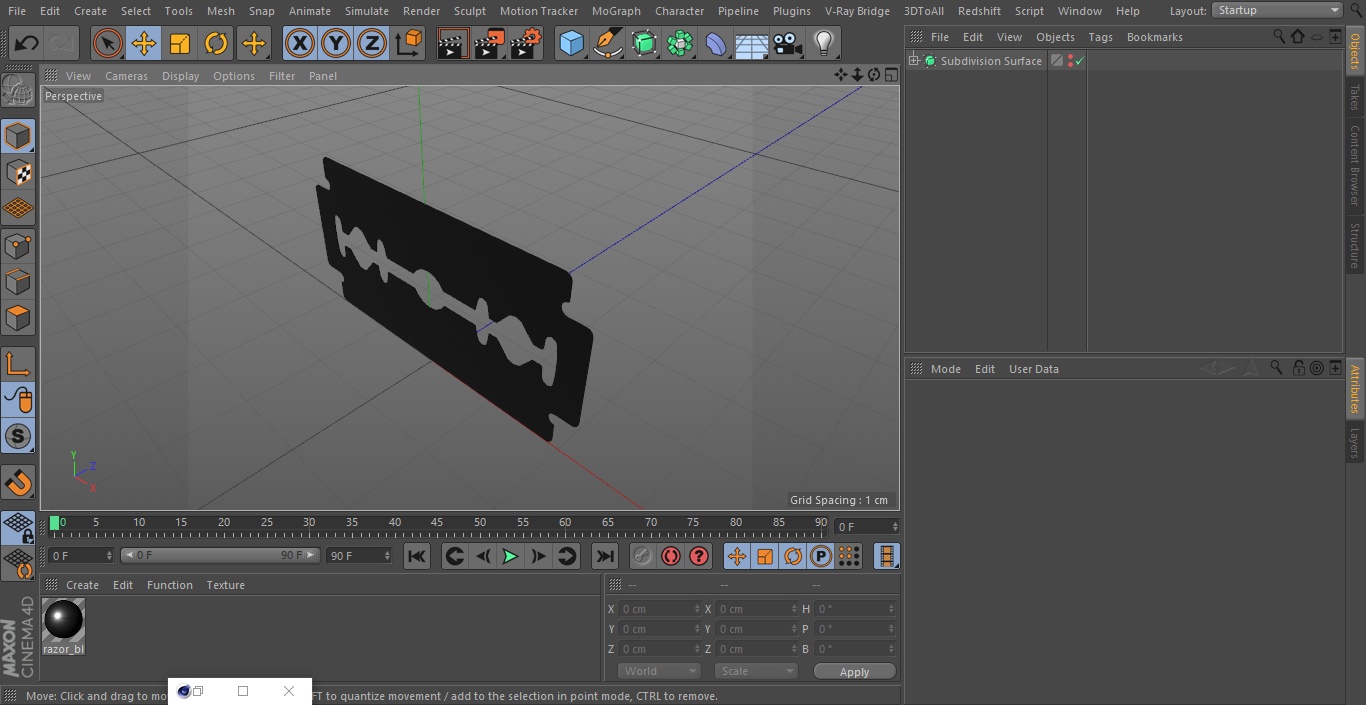Toggle Viewport Solo S icon
This screenshot has width=1366, height=705.
tap(18, 437)
